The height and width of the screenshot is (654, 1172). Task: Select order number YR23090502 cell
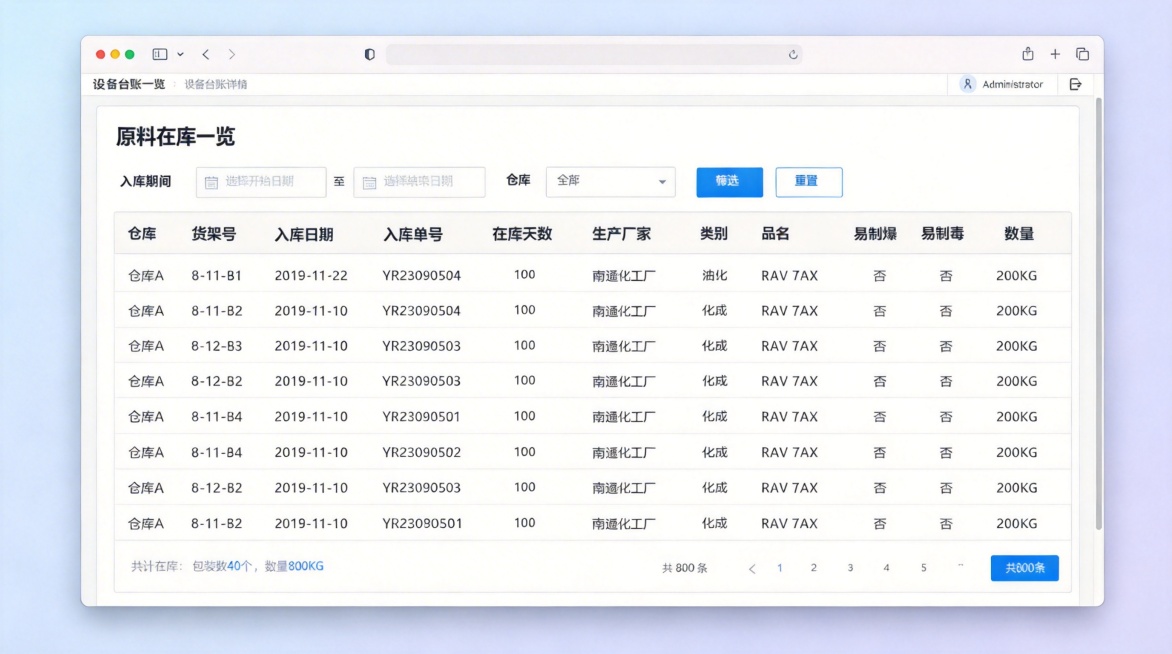coord(422,452)
